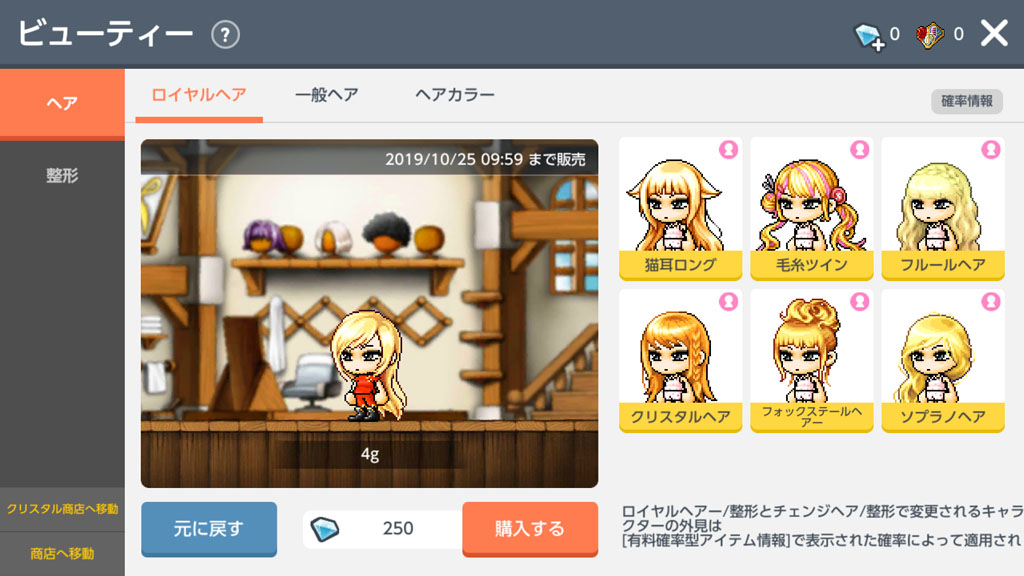Open the 確率情報 button

967,101
